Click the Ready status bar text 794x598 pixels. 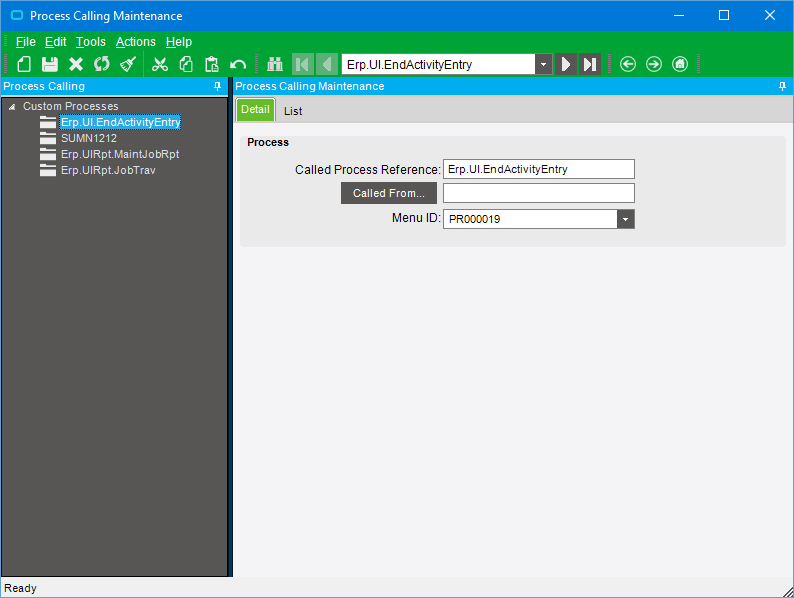point(20,588)
